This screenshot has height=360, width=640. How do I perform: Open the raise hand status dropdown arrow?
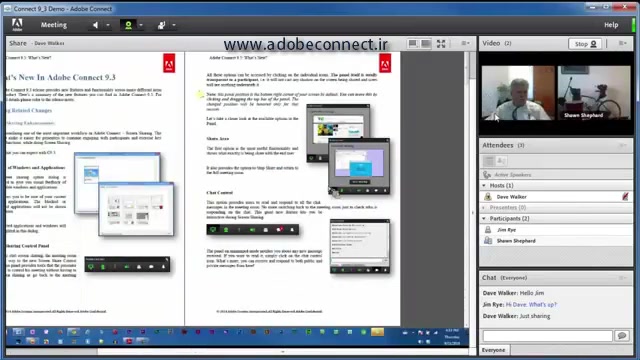174,25
